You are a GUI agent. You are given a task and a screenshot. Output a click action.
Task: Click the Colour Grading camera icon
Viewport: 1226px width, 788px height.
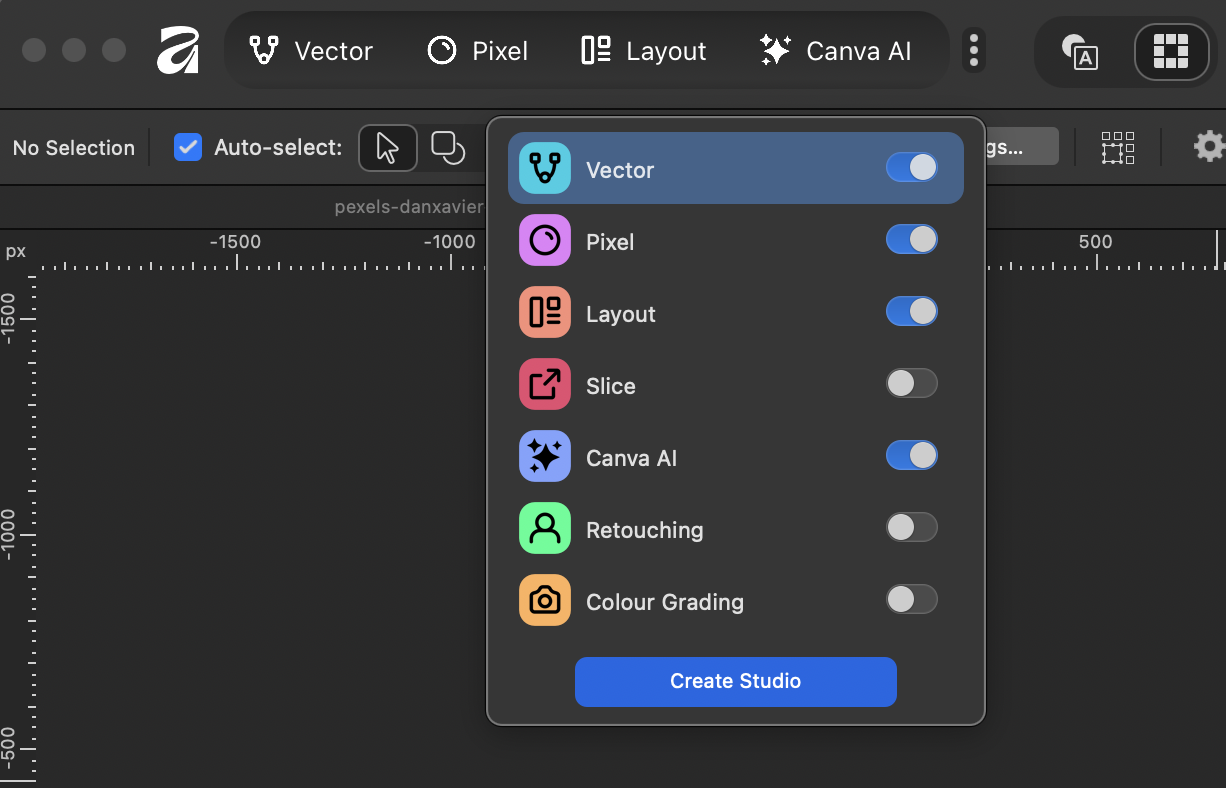(544, 601)
